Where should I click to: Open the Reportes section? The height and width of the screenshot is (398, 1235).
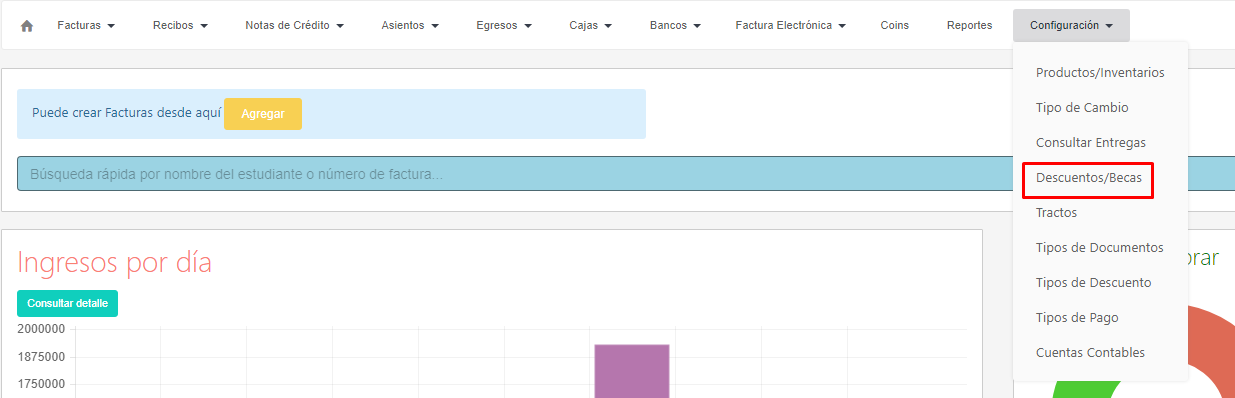969,26
